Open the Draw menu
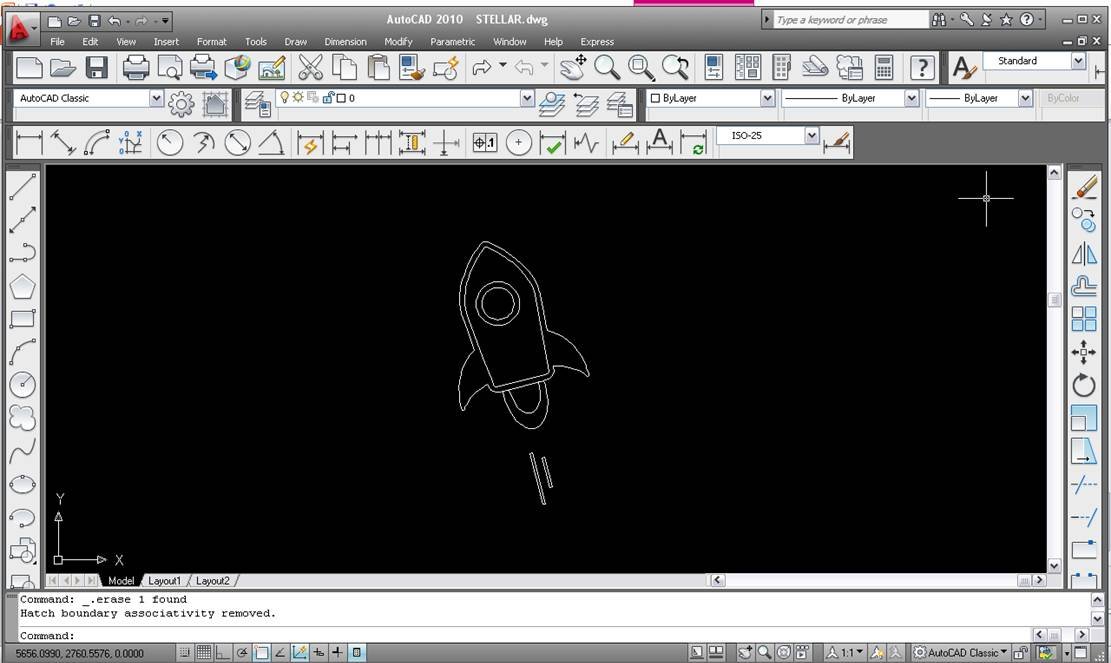The width and height of the screenshot is (1111, 663). [x=295, y=42]
